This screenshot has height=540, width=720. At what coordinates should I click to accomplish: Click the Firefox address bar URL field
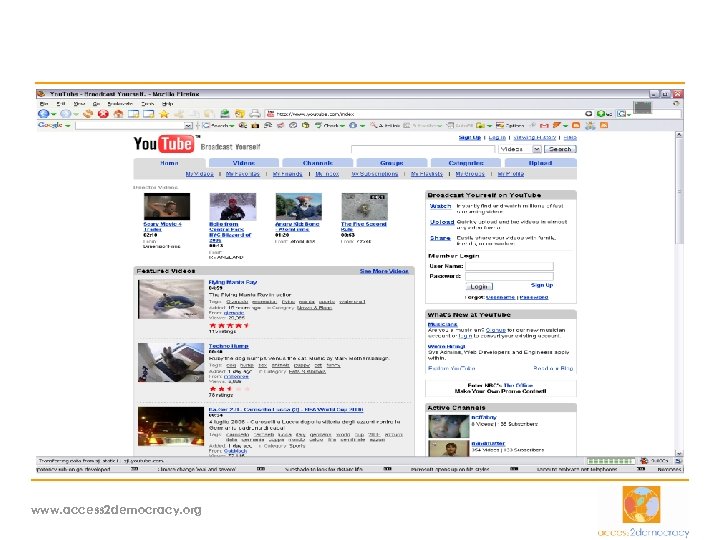click(429, 114)
